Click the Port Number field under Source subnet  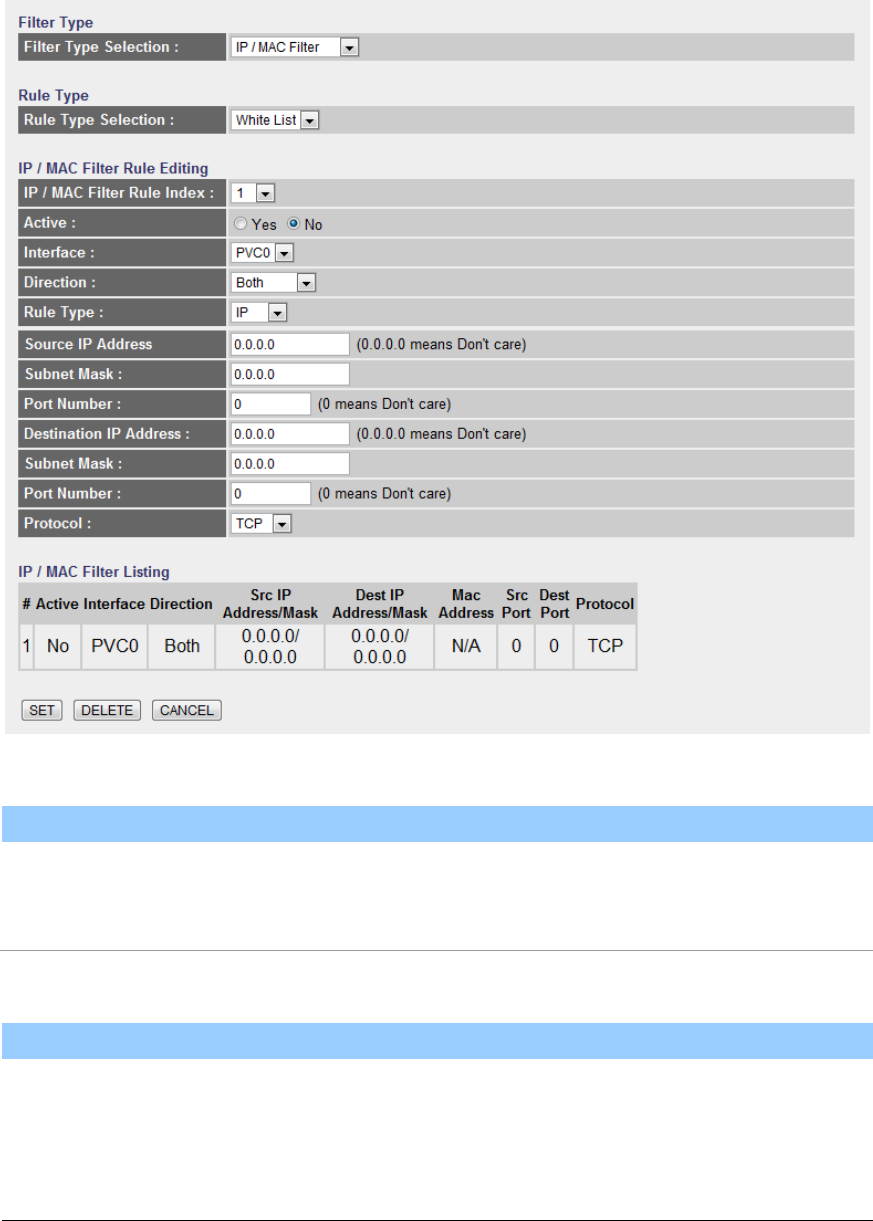click(x=271, y=404)
